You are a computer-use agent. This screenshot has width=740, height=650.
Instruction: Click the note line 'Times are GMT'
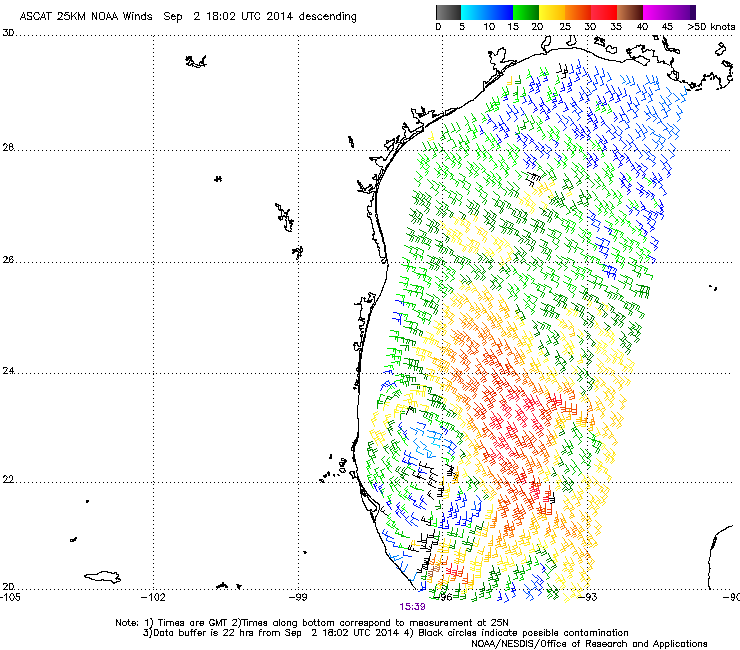(x=193, y=623)
